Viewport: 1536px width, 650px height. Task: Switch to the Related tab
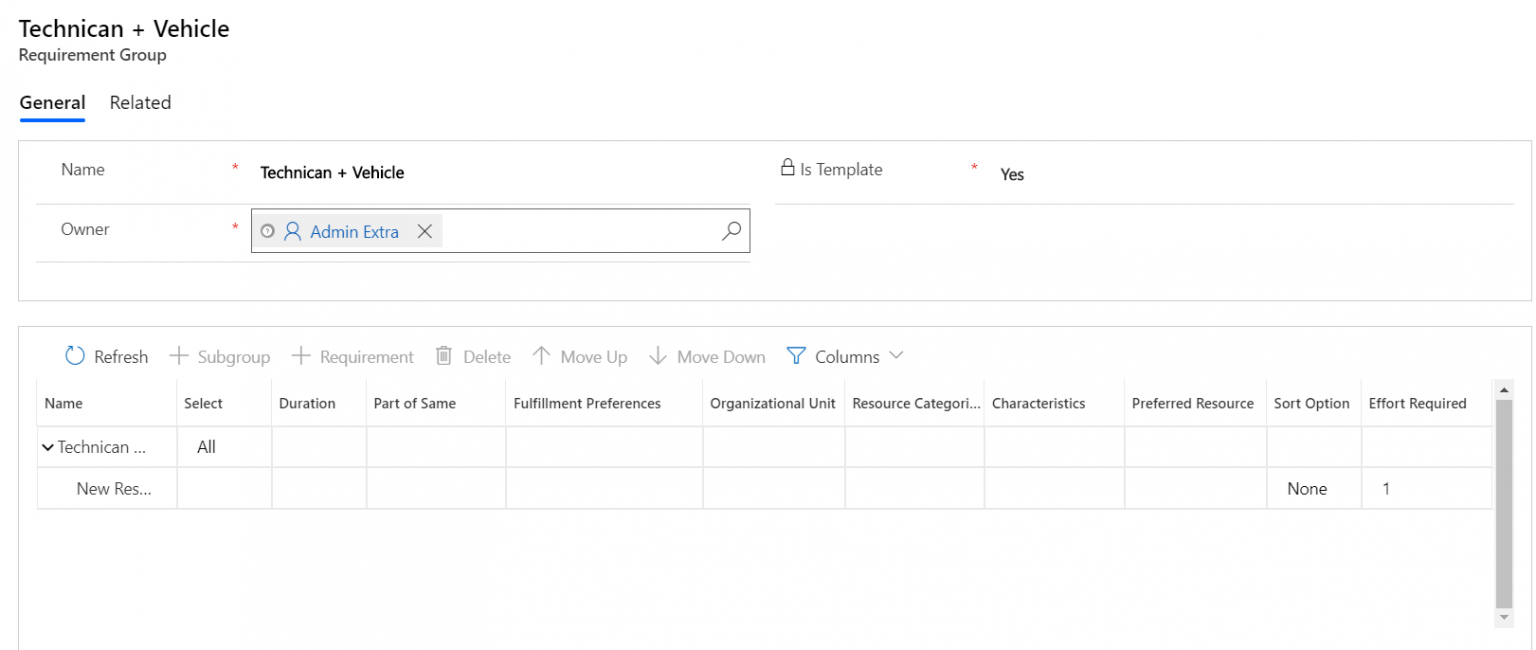(140, 102)
